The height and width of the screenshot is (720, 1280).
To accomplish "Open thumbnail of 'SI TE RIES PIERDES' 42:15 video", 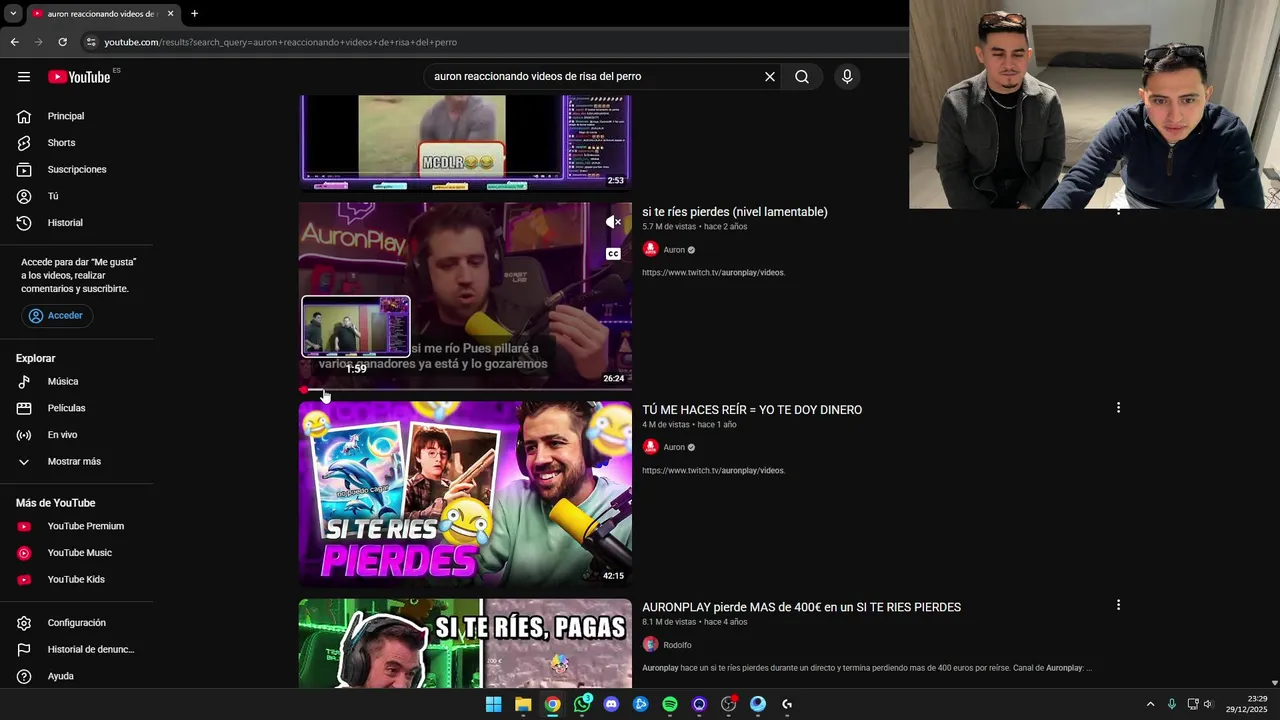I will (465, 494).
